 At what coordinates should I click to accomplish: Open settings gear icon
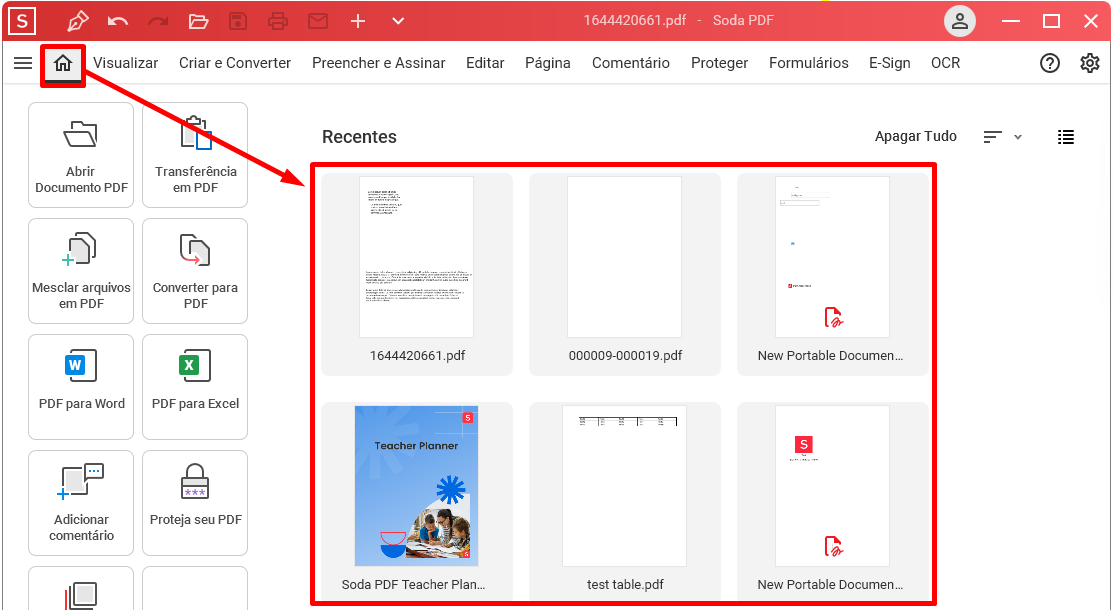[1090, 63]
